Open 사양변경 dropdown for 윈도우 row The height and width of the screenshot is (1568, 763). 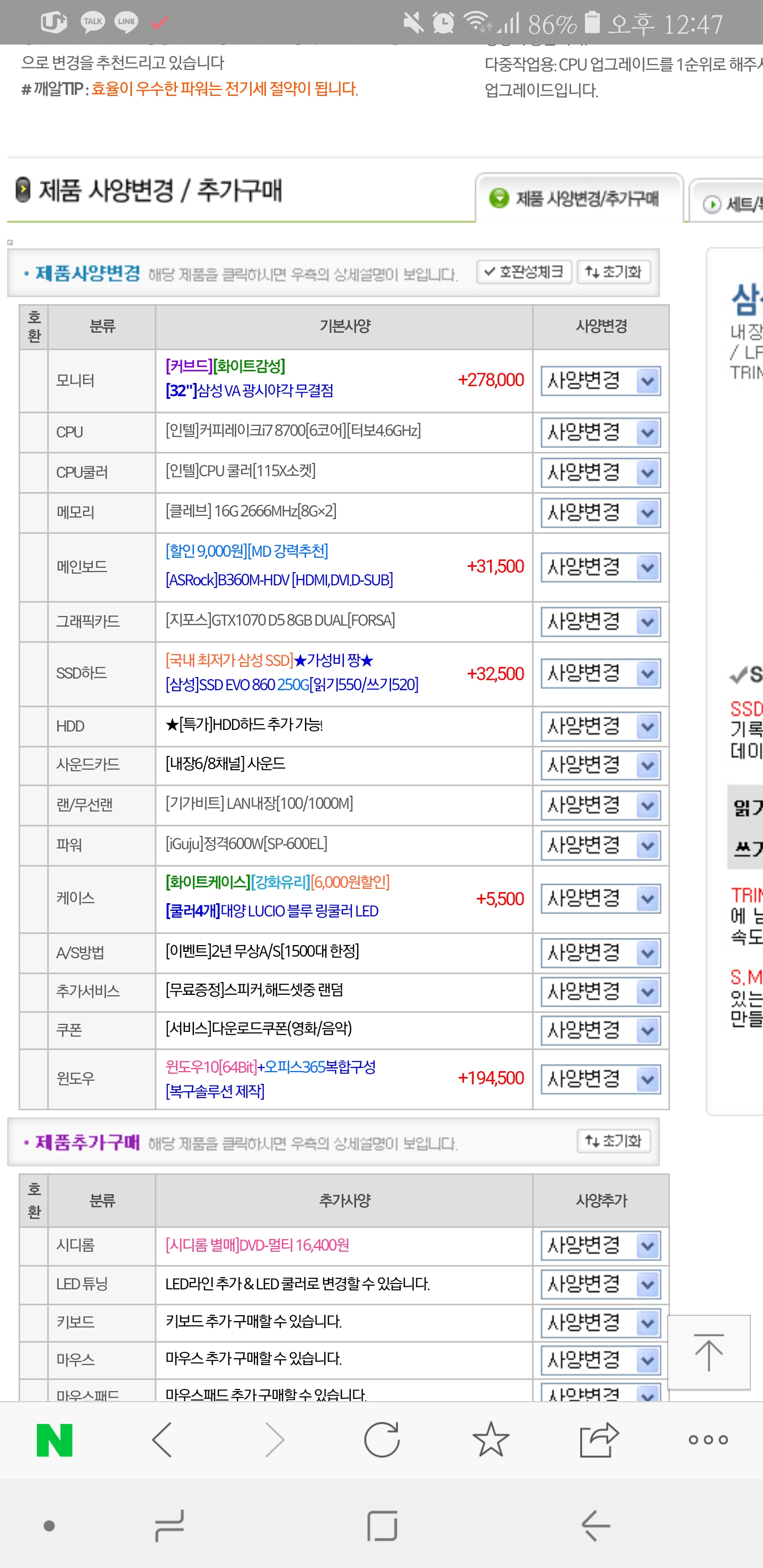coord(601,1079)
